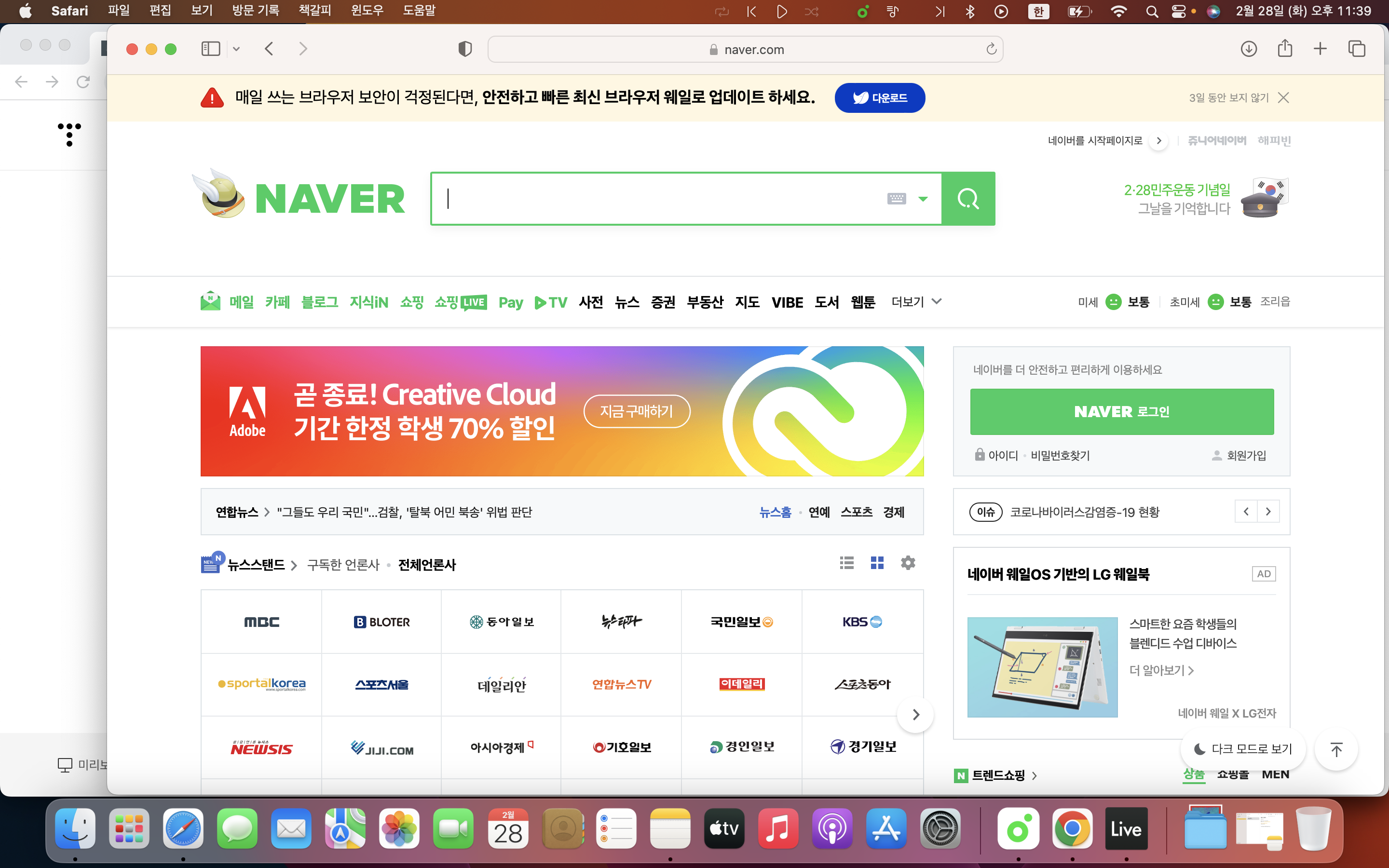The width and height of the screenshot is (1389, 868).
Task: Click the scroll-to-top arrow button
Action: 1335,749
